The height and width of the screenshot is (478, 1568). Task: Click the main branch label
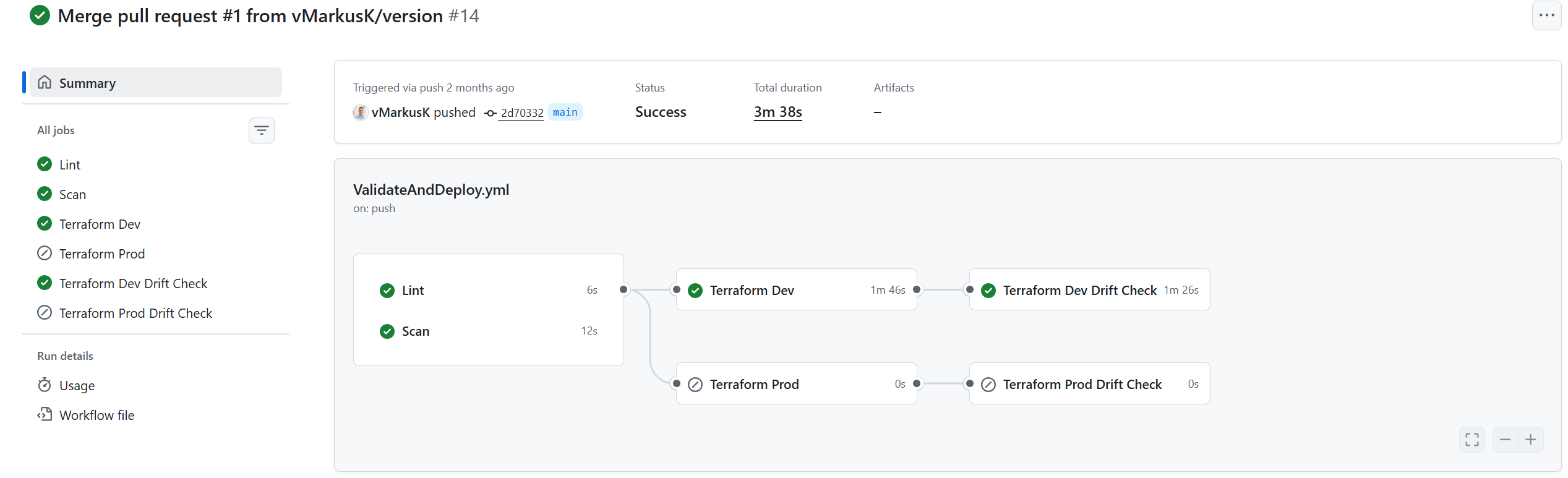pyautogui.click(x=565, y=113)
